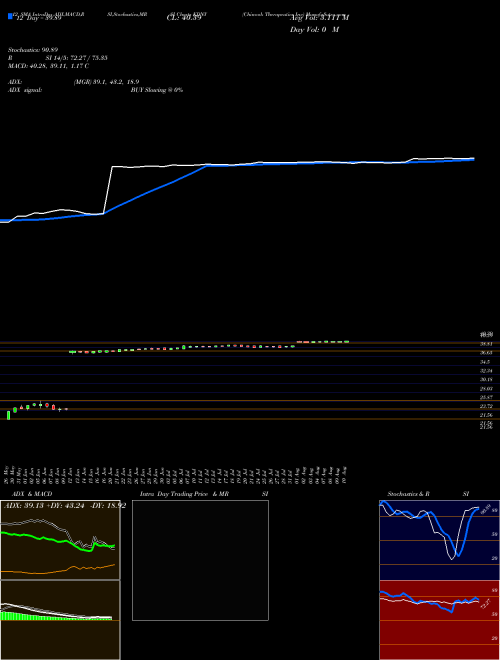Open the blue Stochastics chart panel

point(439,540)
